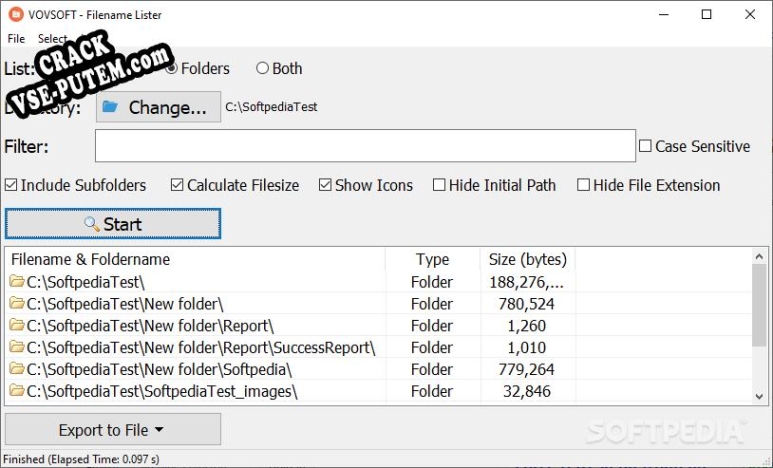Screen dimensions: 773x468
Task: Open the Select menu
Action: click(52, 38)
